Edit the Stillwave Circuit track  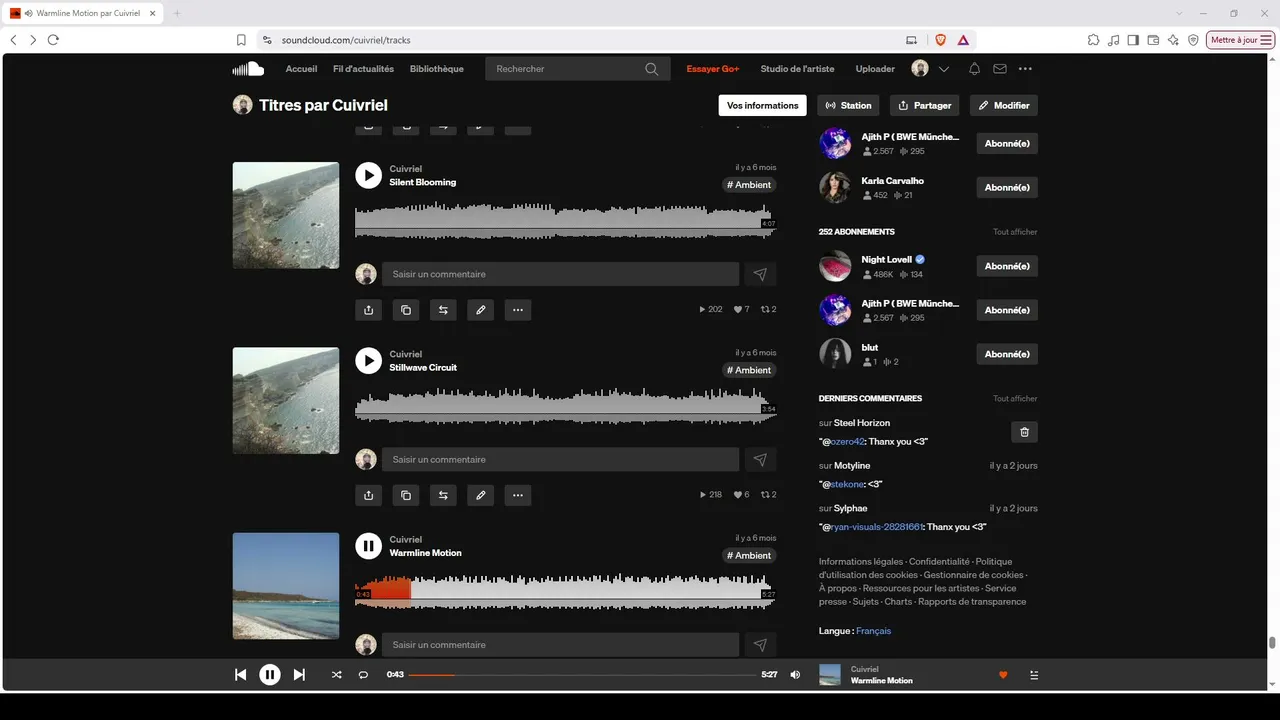click(480, 495)
